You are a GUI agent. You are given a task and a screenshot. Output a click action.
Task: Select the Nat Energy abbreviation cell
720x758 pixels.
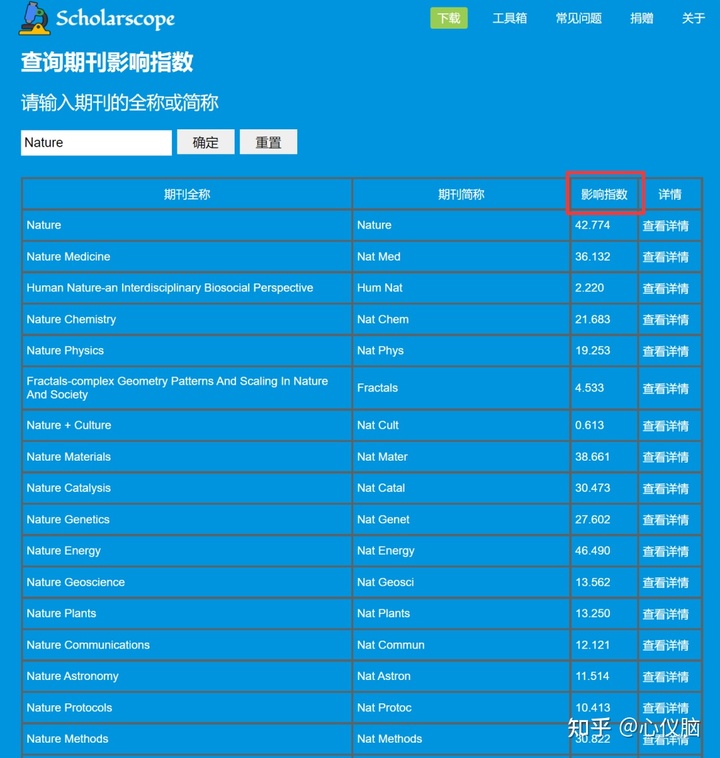pyautogui.click(x=461, y=551)
